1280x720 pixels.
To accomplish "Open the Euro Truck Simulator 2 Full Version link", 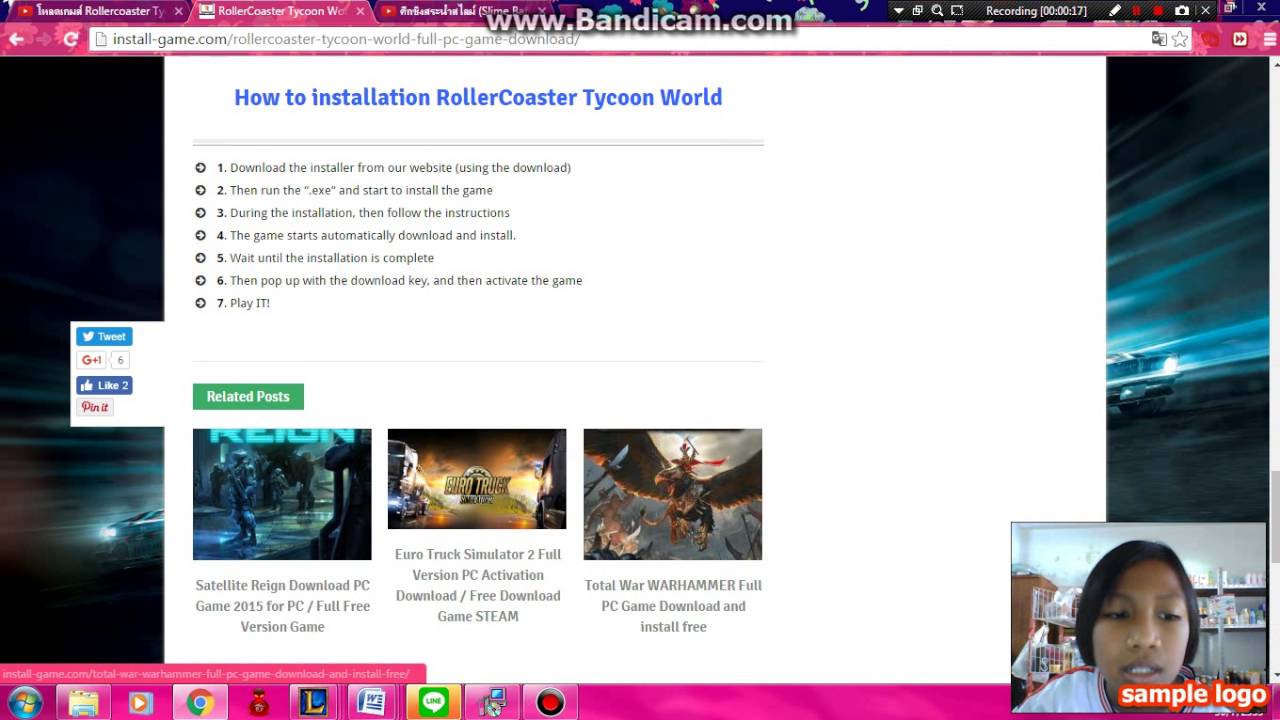I will coord(478,585).
